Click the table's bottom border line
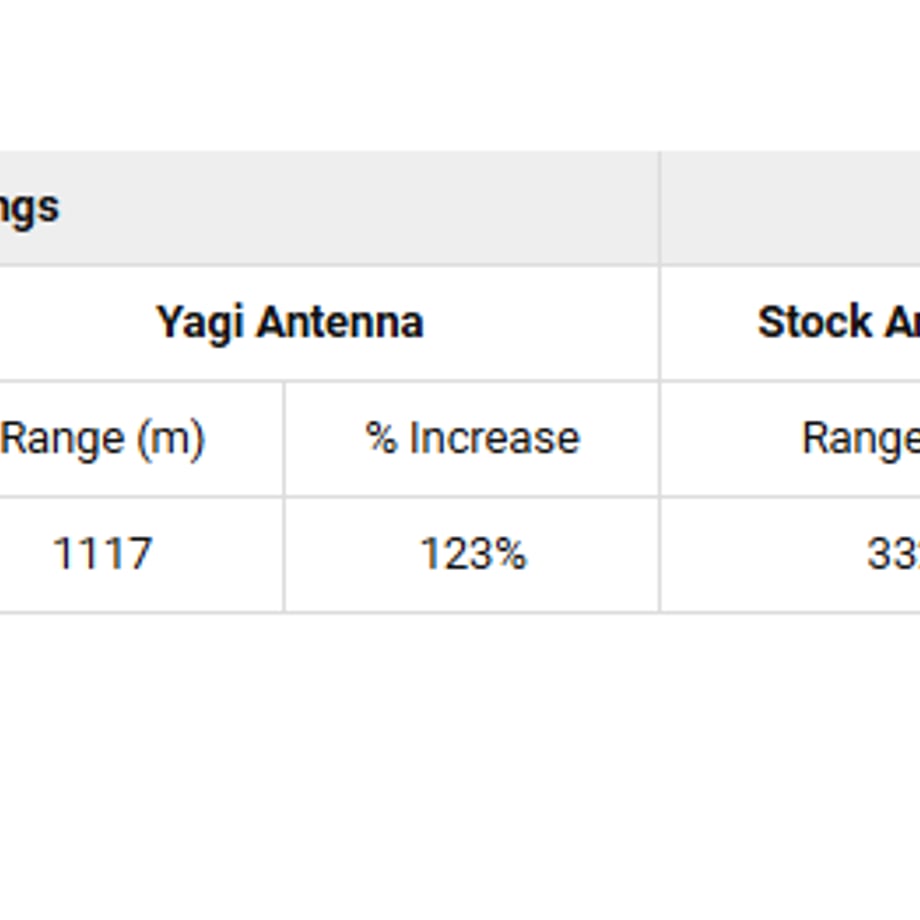The height and width of the screenshot is (920, 920). coord(460,612)
